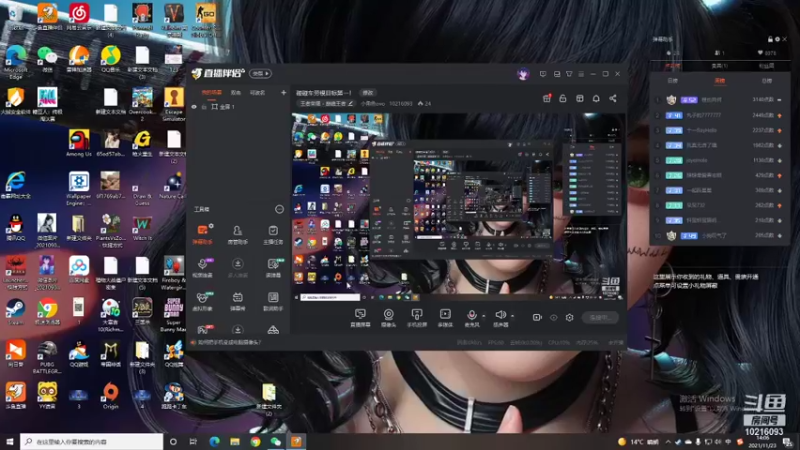Screen dimensions: 800x450
Task: Open the 主播任务 tool
Action: point(273,234)
